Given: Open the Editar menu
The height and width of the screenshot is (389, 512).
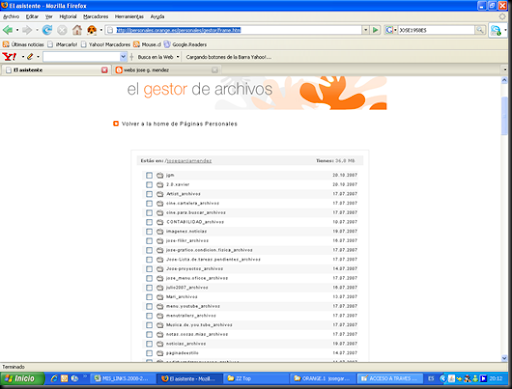Looking at the screenshot, I should click(32, 16).
